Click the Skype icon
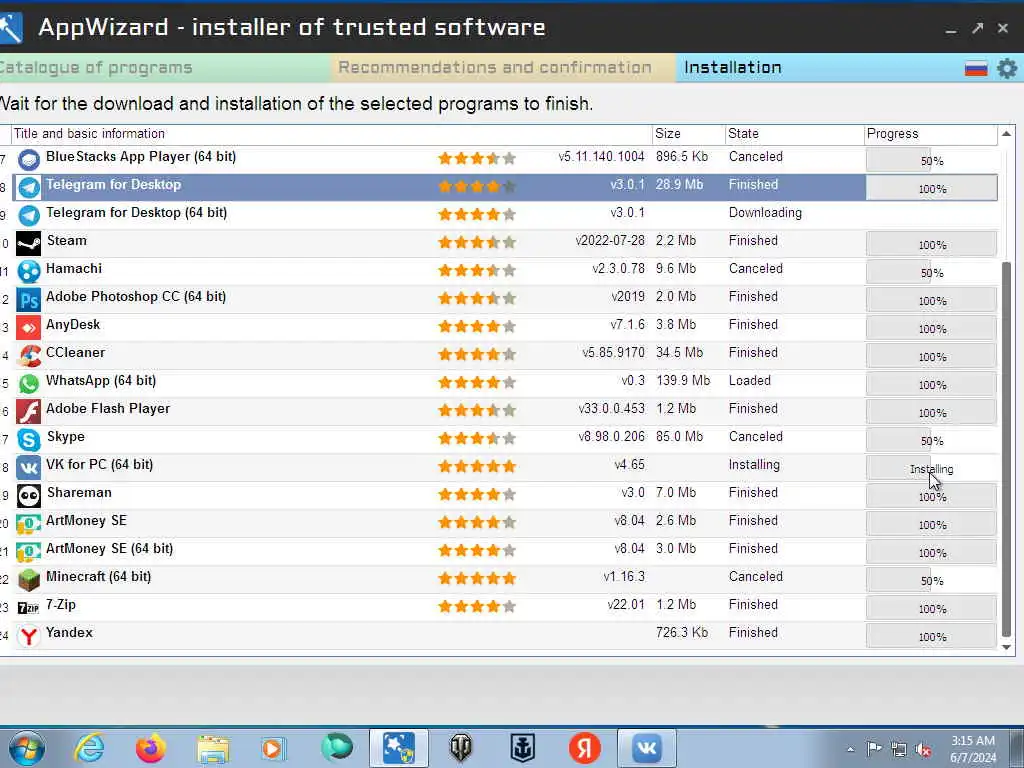 29,440
